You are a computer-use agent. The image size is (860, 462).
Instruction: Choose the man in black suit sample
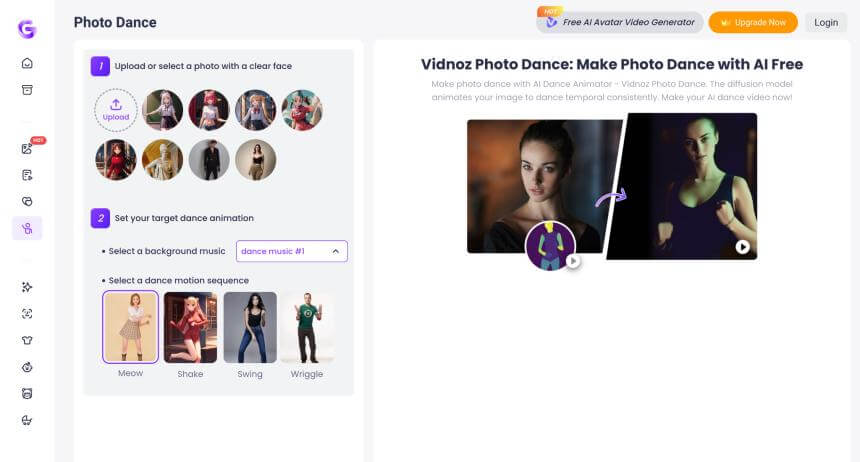(x=209, y=160)
